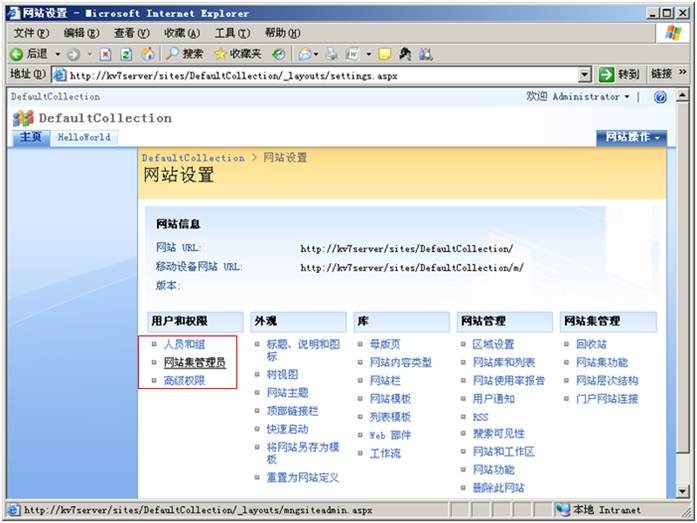Image resolution: width=697 pixels, height=523 pixels.
Task: Click the green Go (转到) arrow button
Action: click(x=606, y=75)
